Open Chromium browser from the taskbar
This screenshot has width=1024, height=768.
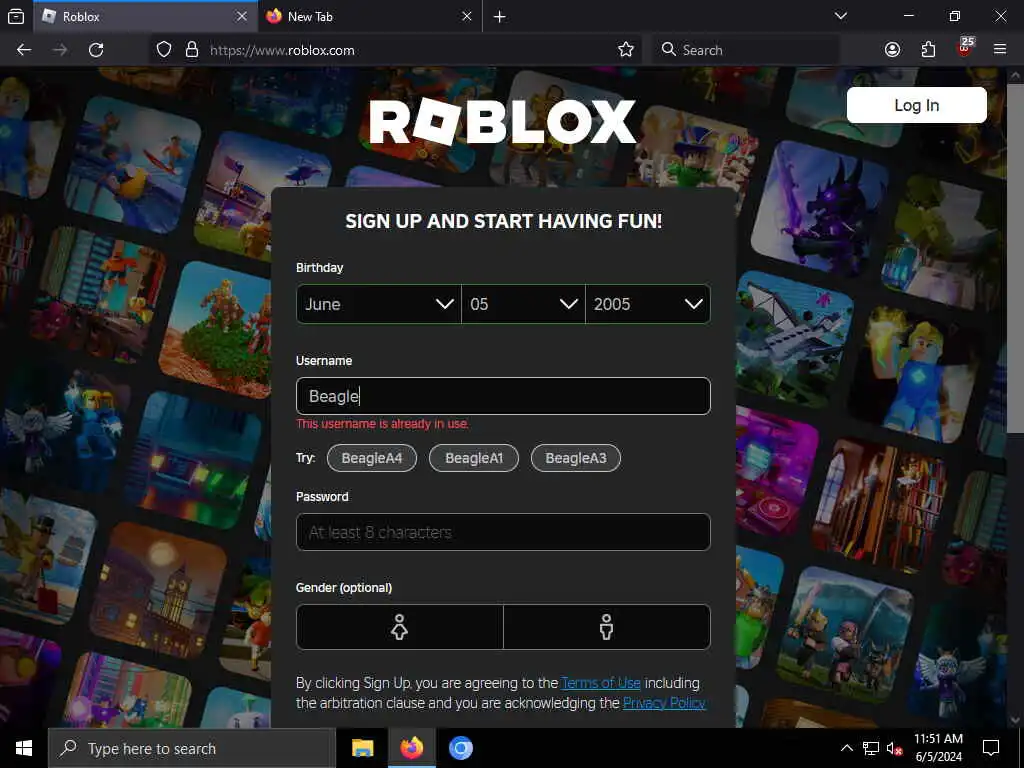pyautogui.click(x=460, y=748)
